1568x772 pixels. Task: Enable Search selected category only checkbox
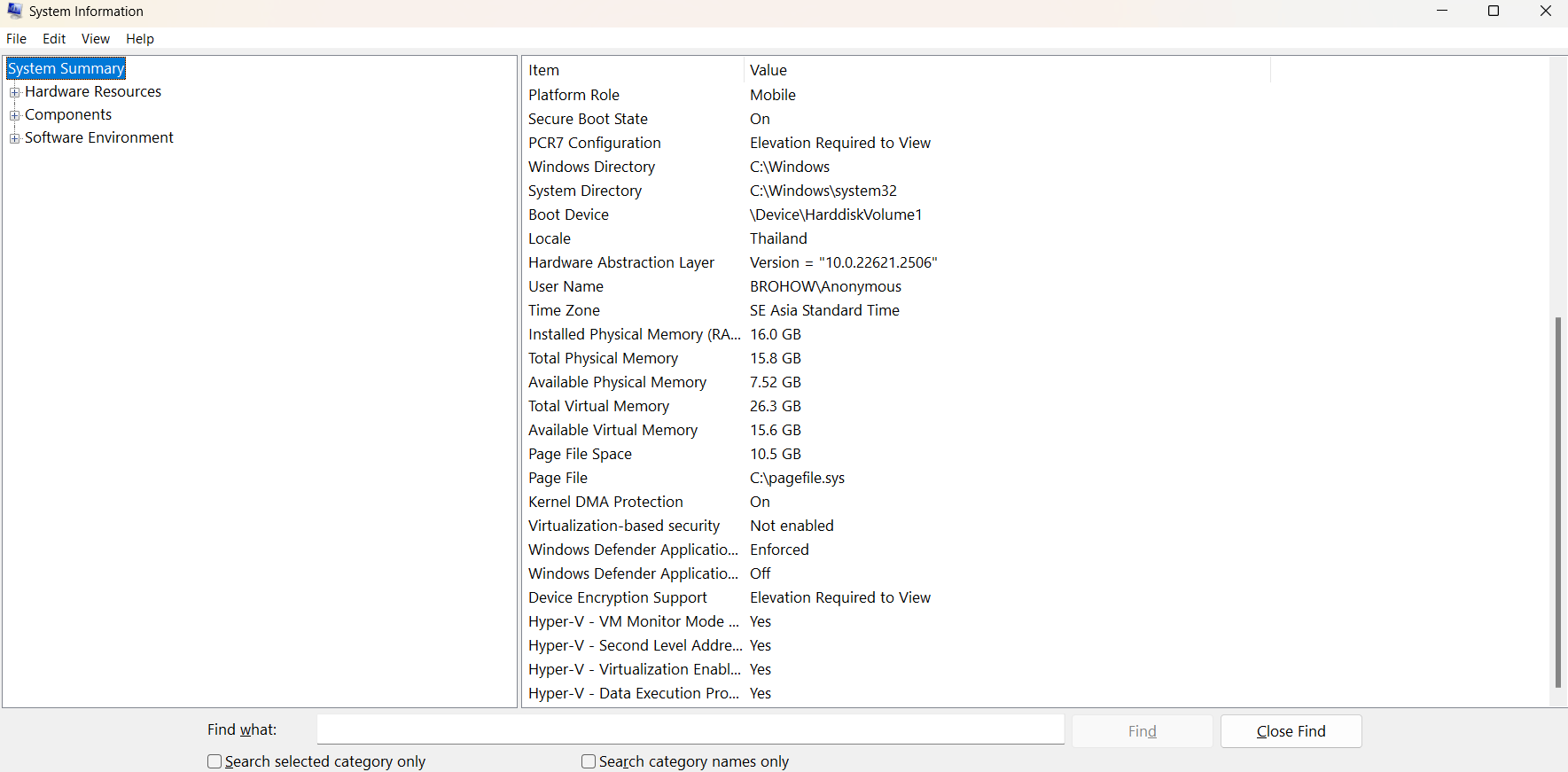(x=215, y=761)
